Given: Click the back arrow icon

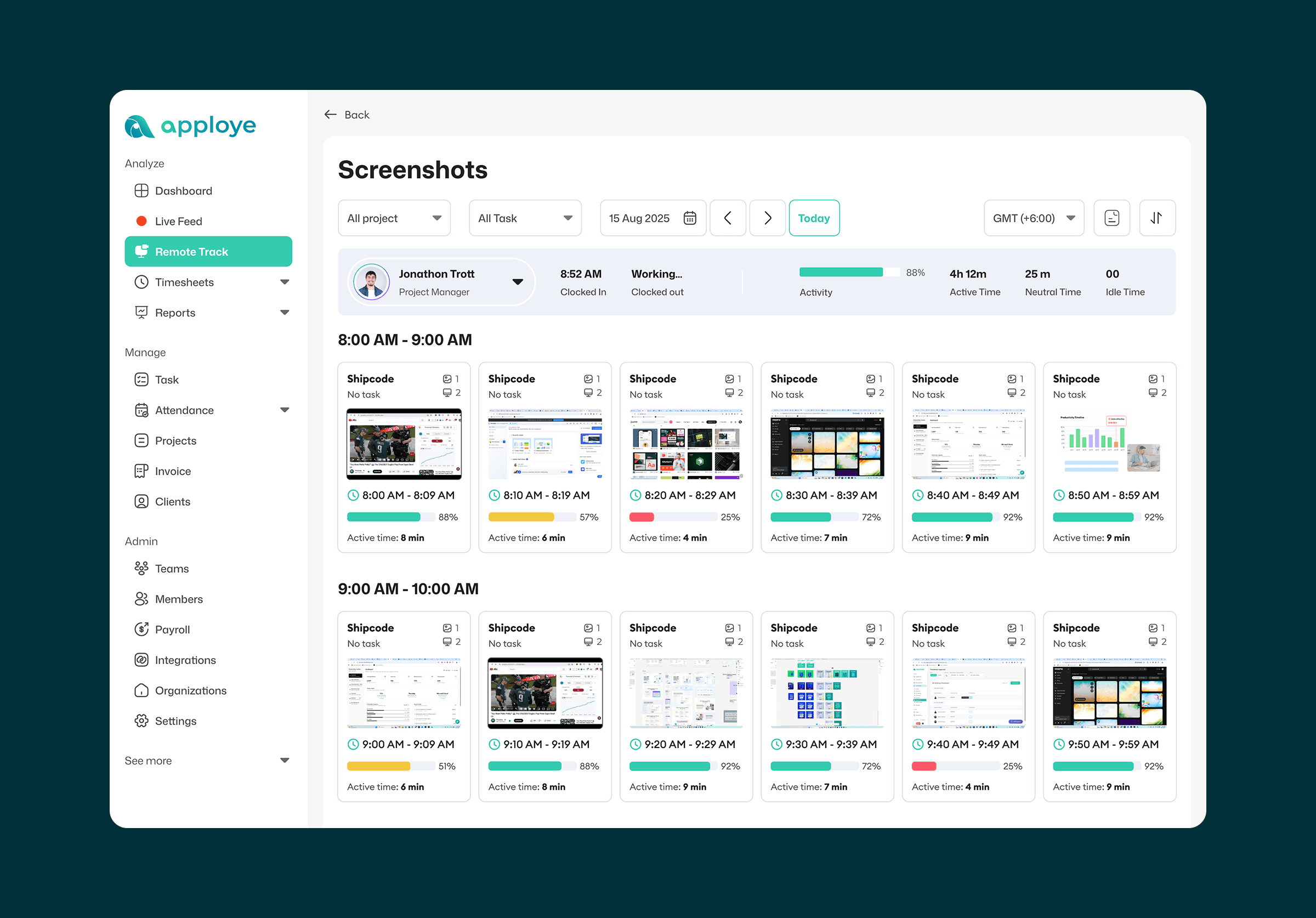Looking at the screenshot, I should tap(330, 115).
